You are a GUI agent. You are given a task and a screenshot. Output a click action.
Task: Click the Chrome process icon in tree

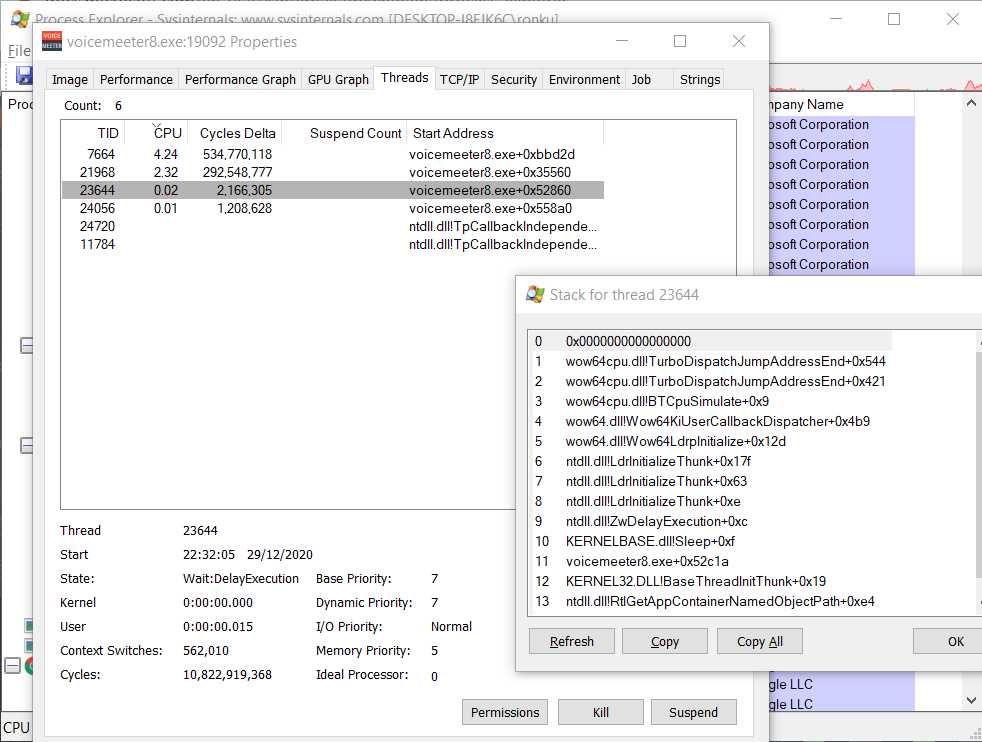32,667
